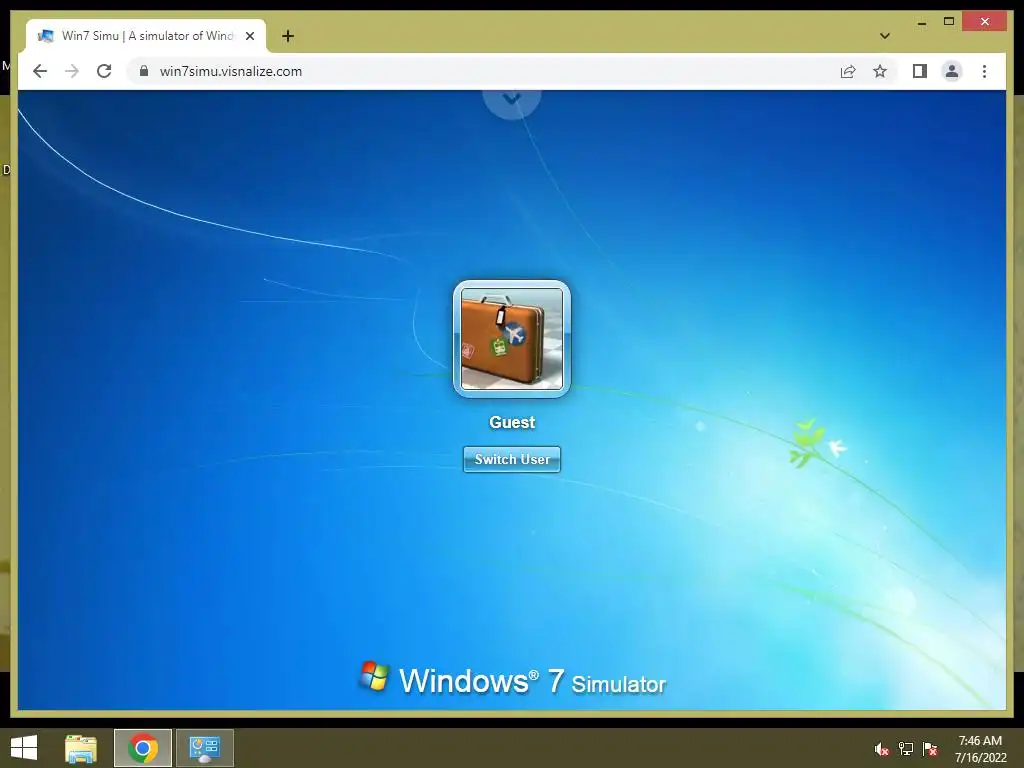
Task: Go back using the browser back arrow
Action: point(40,71)
